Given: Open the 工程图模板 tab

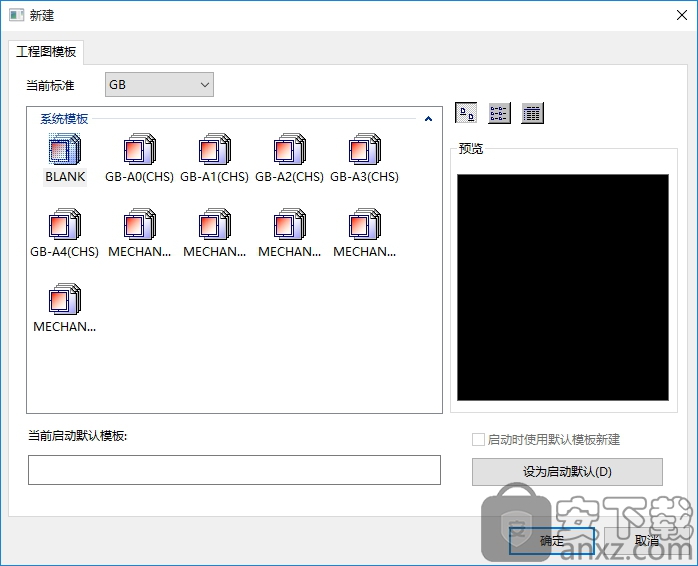Looking at the screenshot, I should point(46,52).
